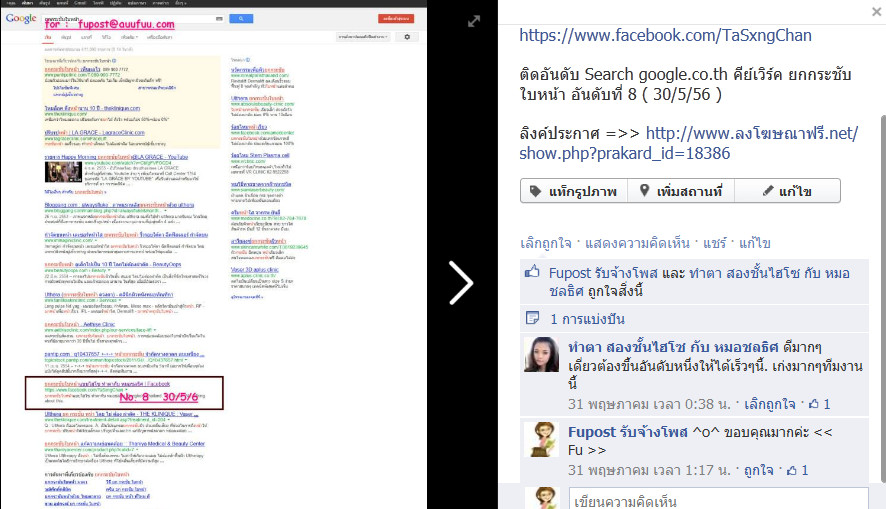Screen dimensions: 886x509
Task: Click the shares note icon
Action: pyautogui.click(x=532, y=318)
